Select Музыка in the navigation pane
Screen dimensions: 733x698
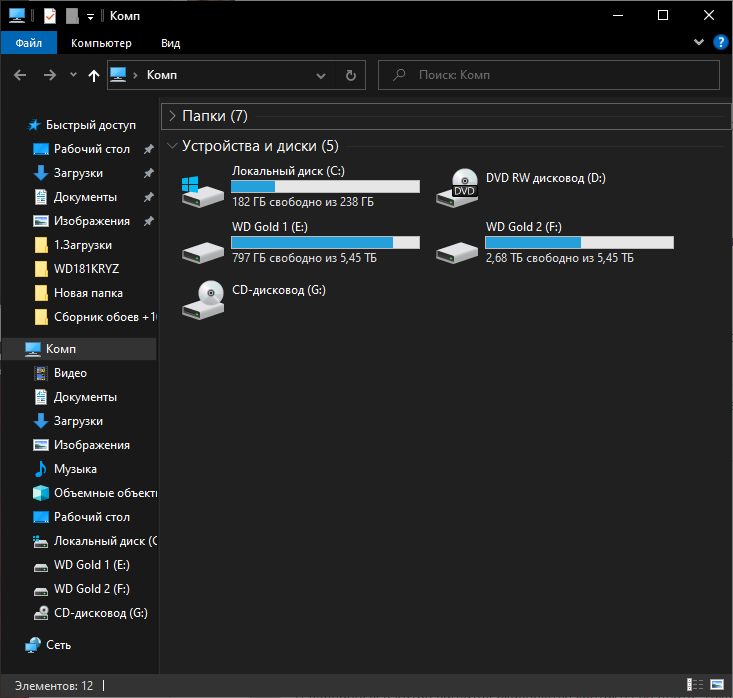point(75,469)
